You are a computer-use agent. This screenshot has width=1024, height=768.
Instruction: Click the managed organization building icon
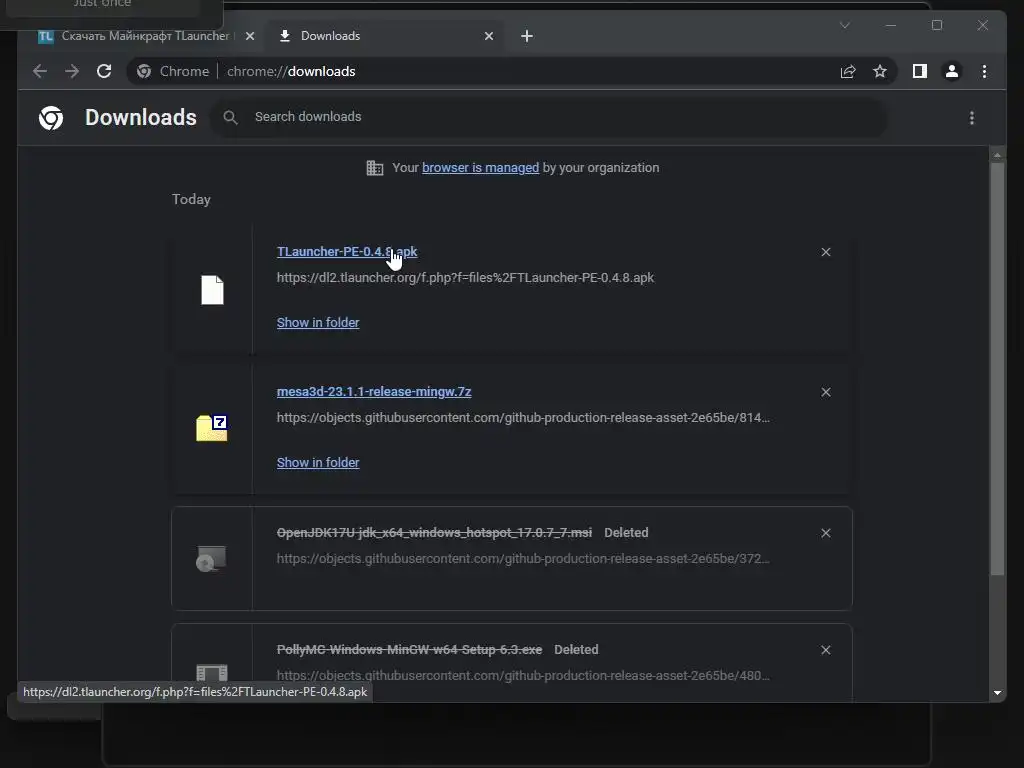[x=375, y=168]
